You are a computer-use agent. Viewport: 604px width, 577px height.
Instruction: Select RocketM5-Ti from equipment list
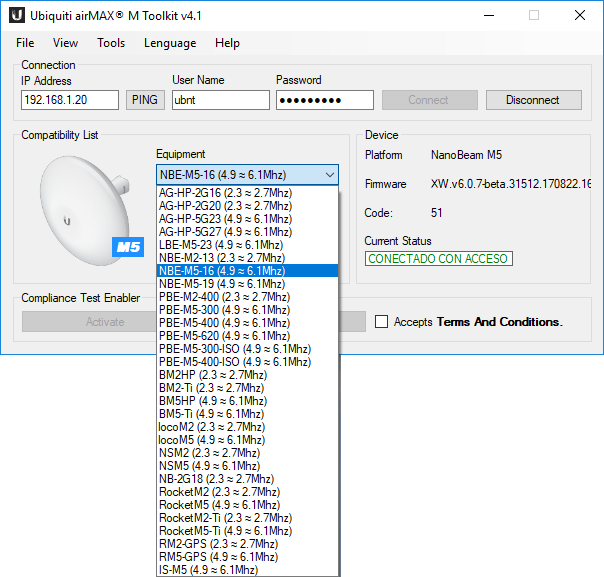pos(248,531)
